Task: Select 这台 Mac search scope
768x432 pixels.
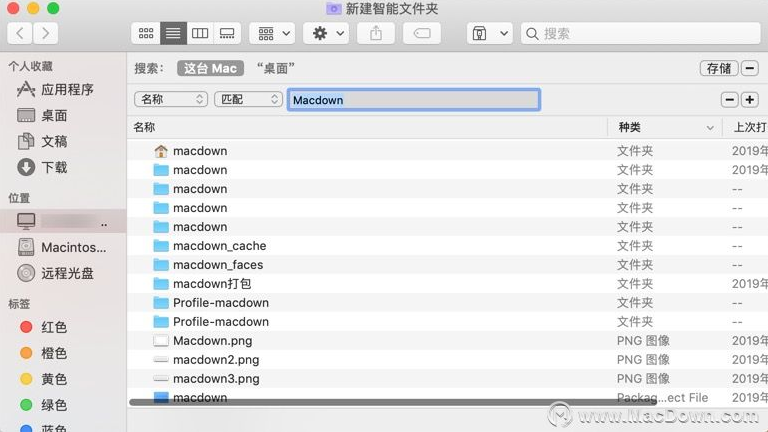Action: (x=210, y=68)
